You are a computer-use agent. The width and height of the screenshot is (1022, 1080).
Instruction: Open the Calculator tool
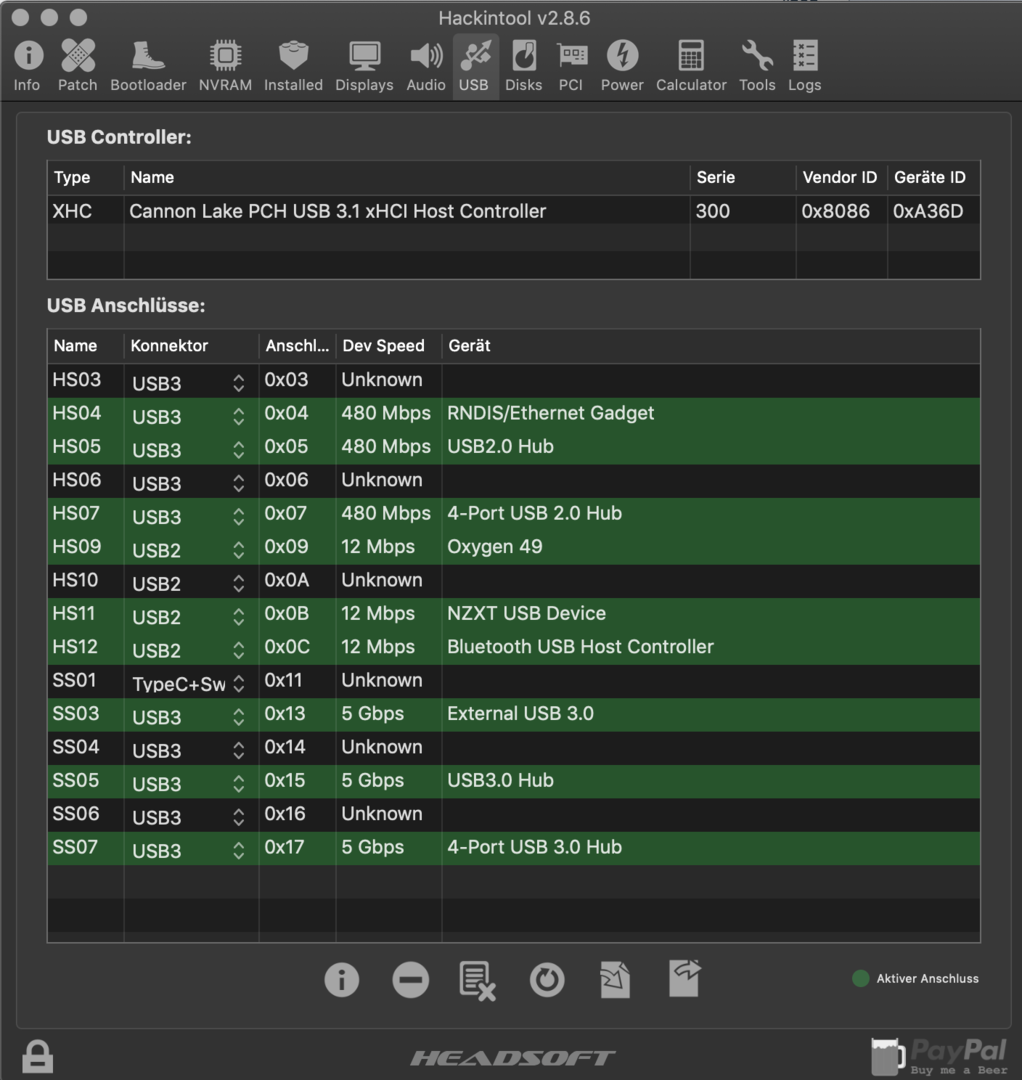[x=690, y=66]
